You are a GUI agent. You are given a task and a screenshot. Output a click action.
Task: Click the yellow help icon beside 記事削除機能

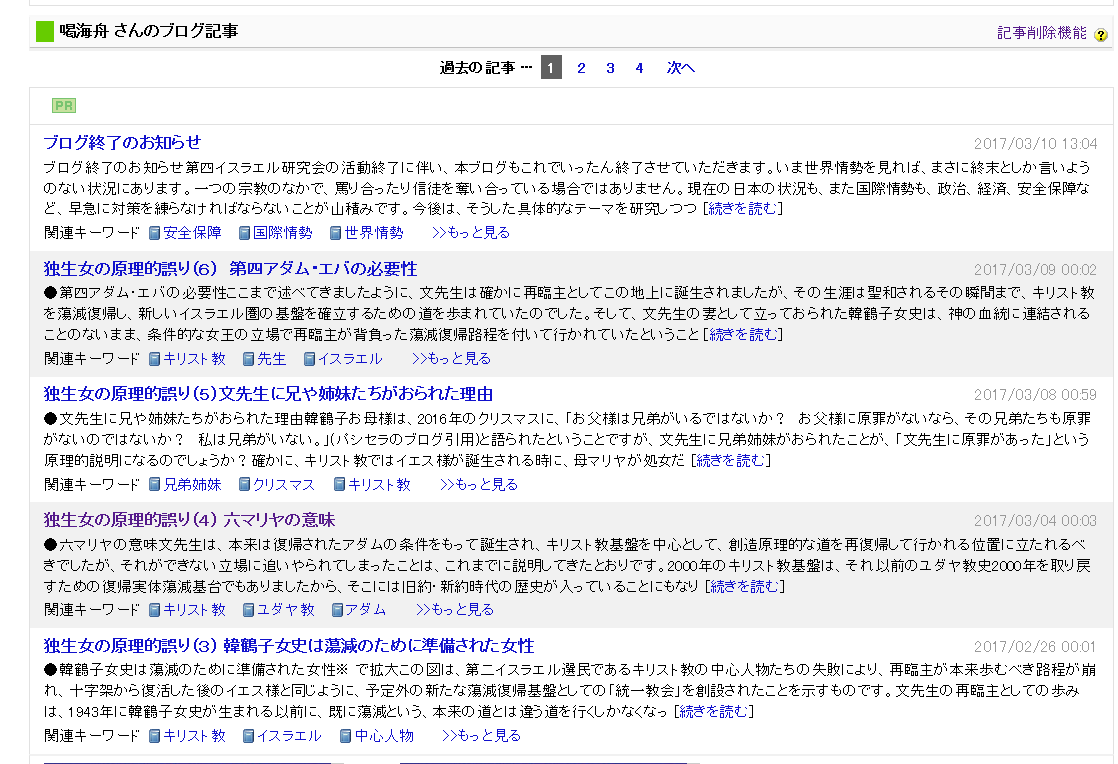coord(1101,34)
